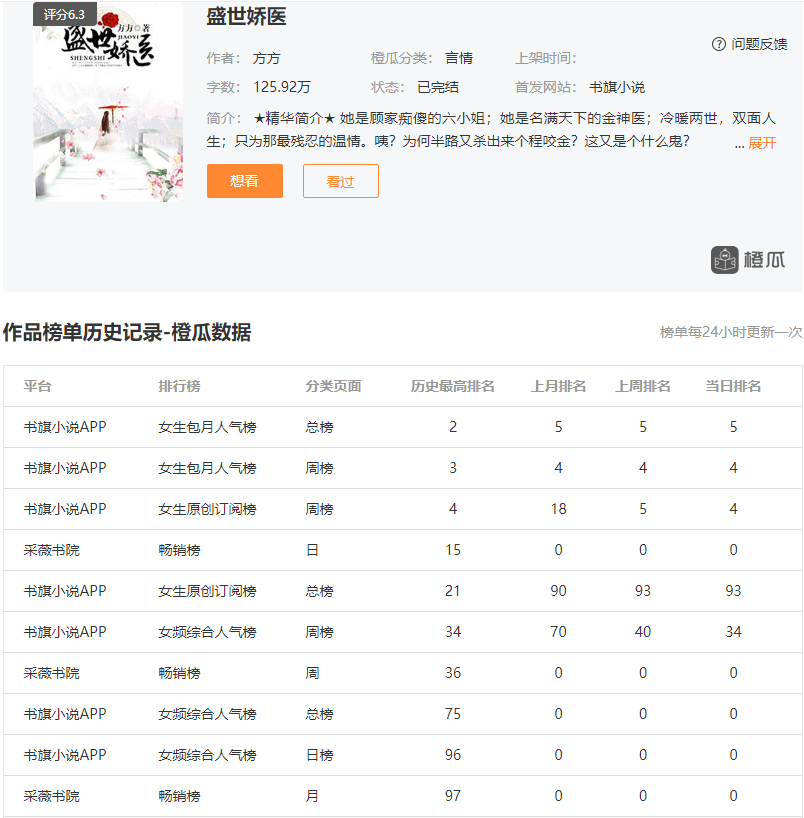The height and width of the screenshot is (818, 804).
Task: Click the 评分6.3 rating badge
Action: point(65,15)
